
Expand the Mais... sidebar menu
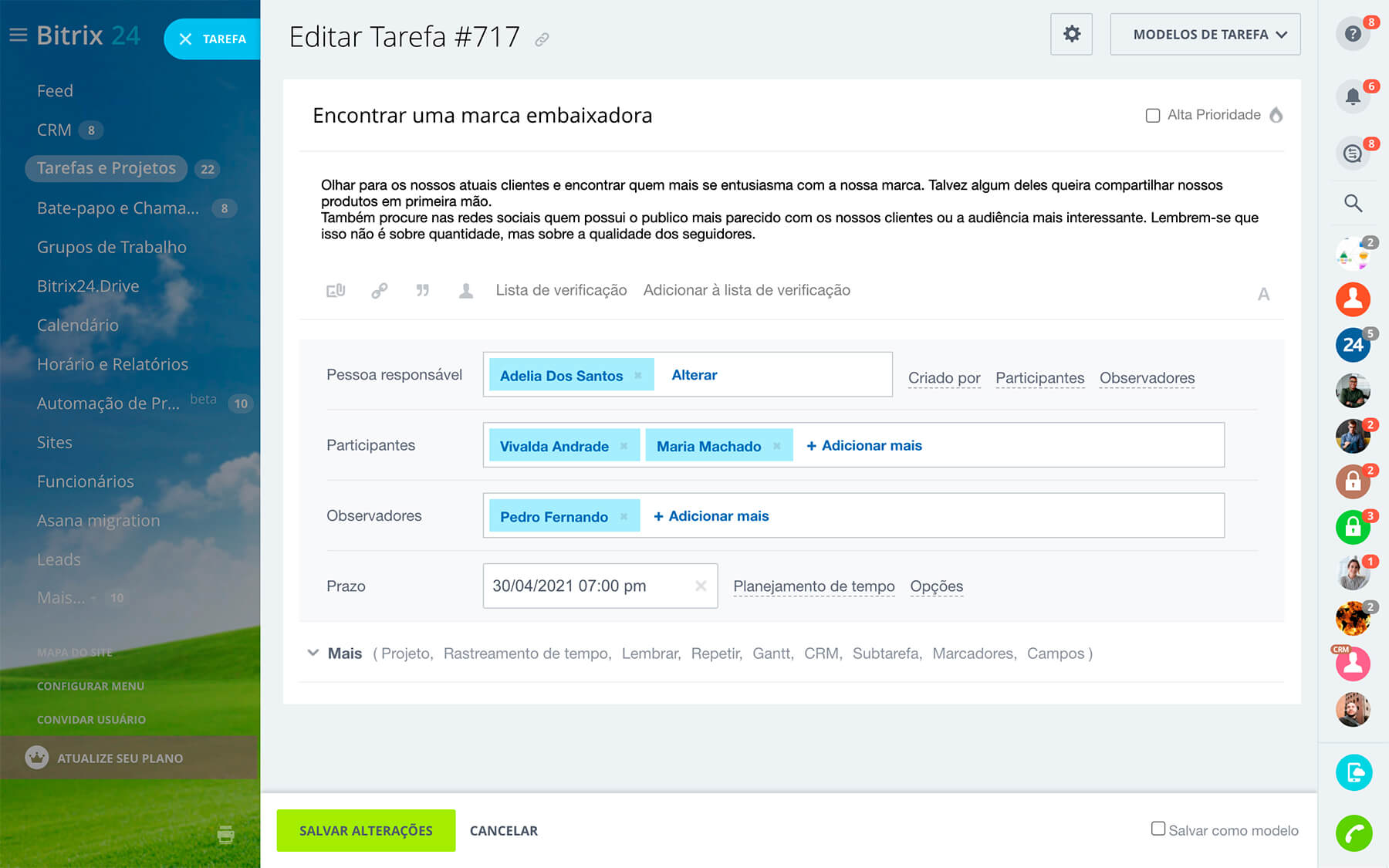(61, 598)
